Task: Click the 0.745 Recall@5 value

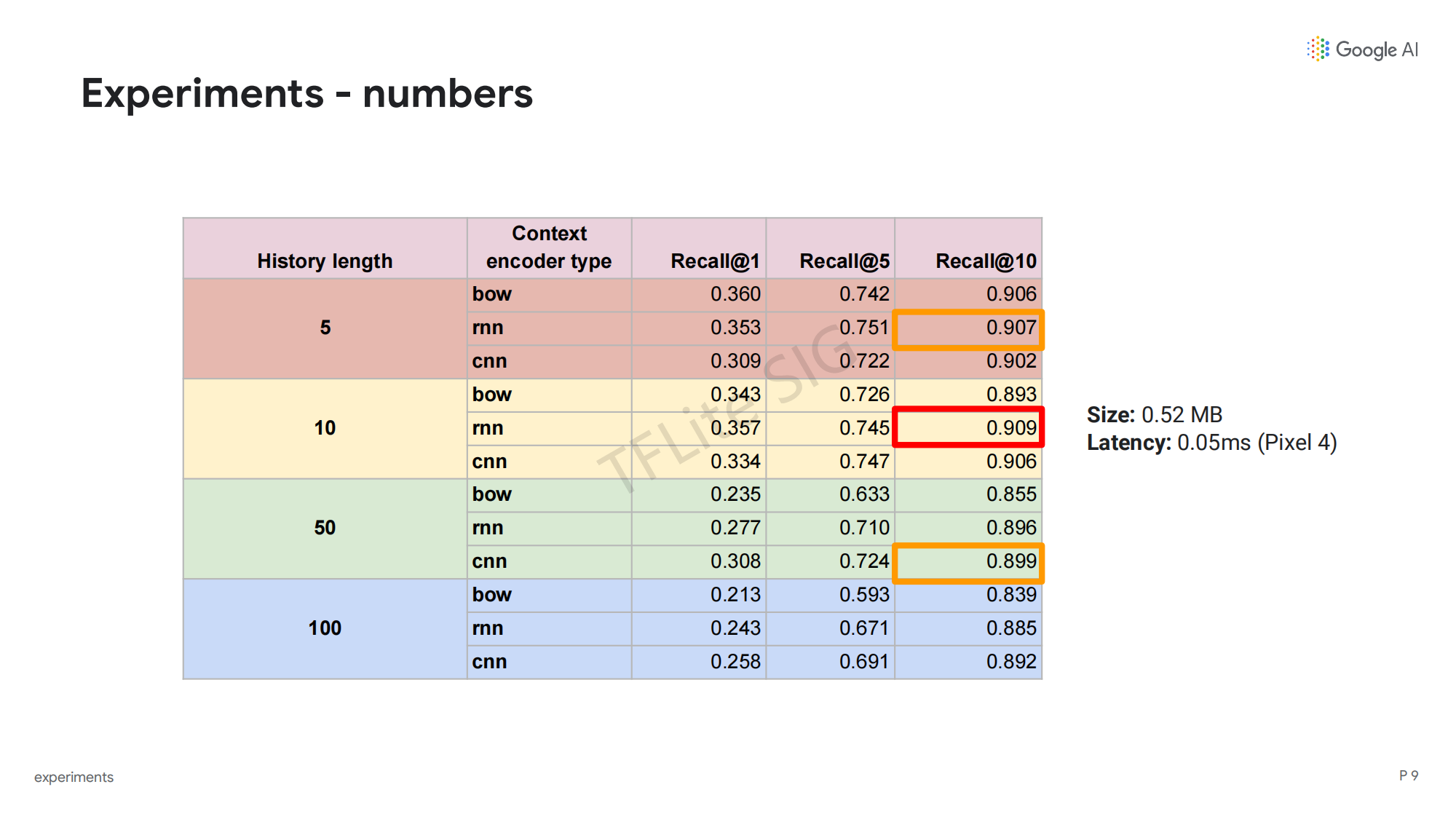Action: coord(864,428)
